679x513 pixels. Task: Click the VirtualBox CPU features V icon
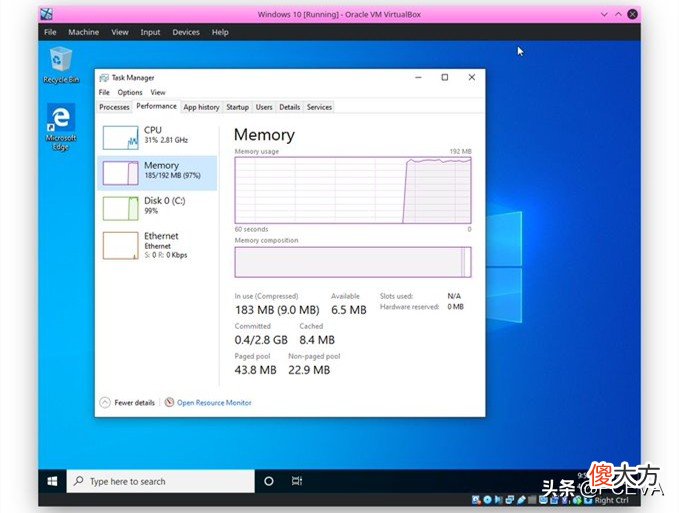(x=565, y=500)
